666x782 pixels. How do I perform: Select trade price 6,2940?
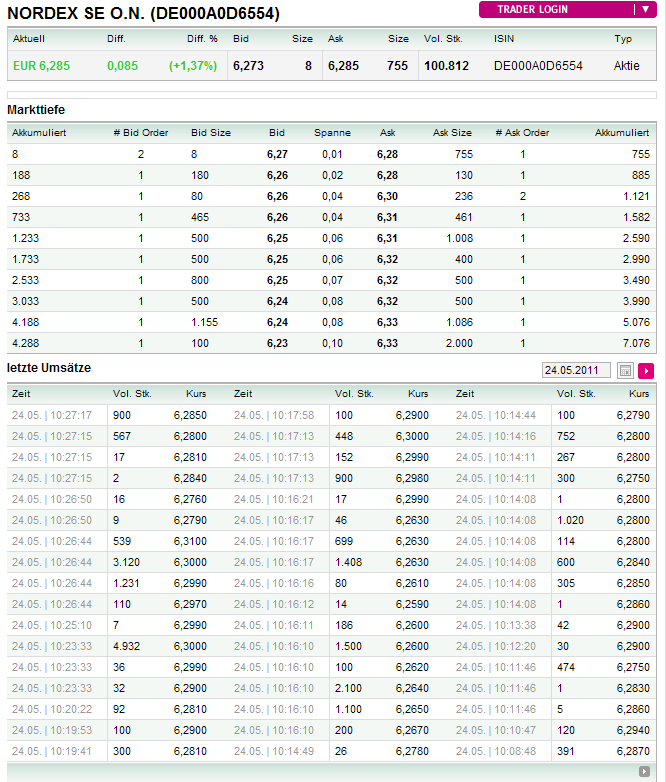[x=633, y=730]
